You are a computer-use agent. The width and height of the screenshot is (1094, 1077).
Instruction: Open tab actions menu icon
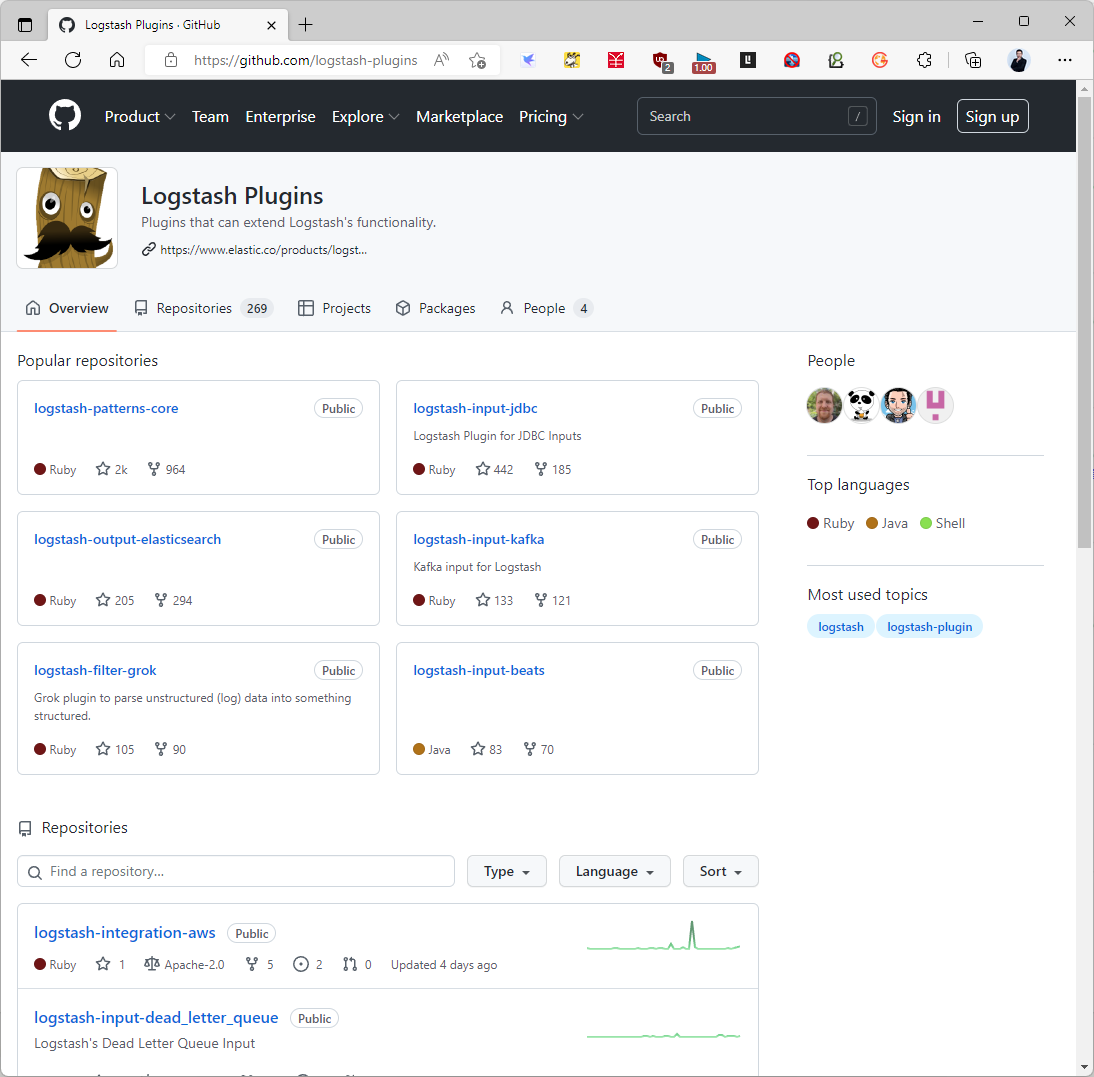25,25
